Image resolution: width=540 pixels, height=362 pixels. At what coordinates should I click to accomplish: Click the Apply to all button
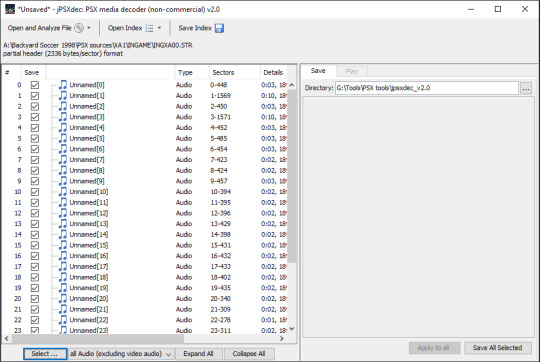(x=434, y=348)
